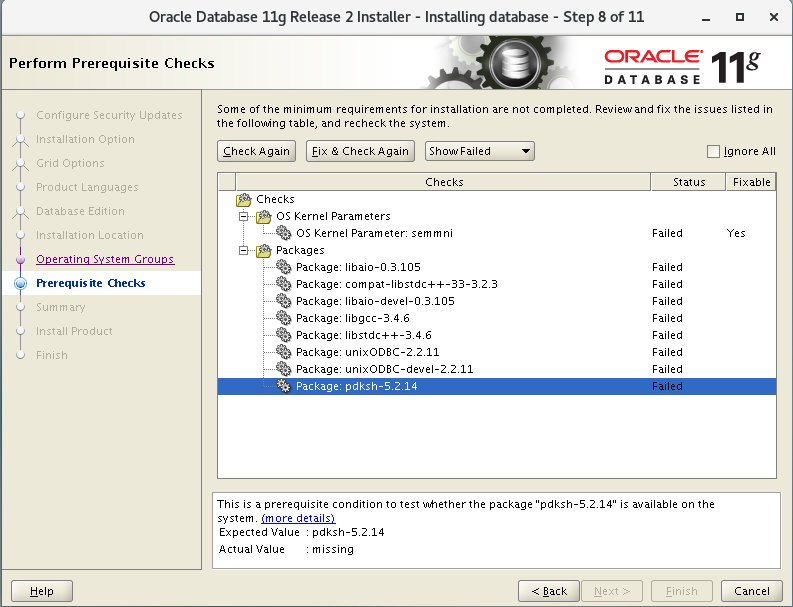Select Package: unixODBC-2.2.11 row

[x=497, y=352]
